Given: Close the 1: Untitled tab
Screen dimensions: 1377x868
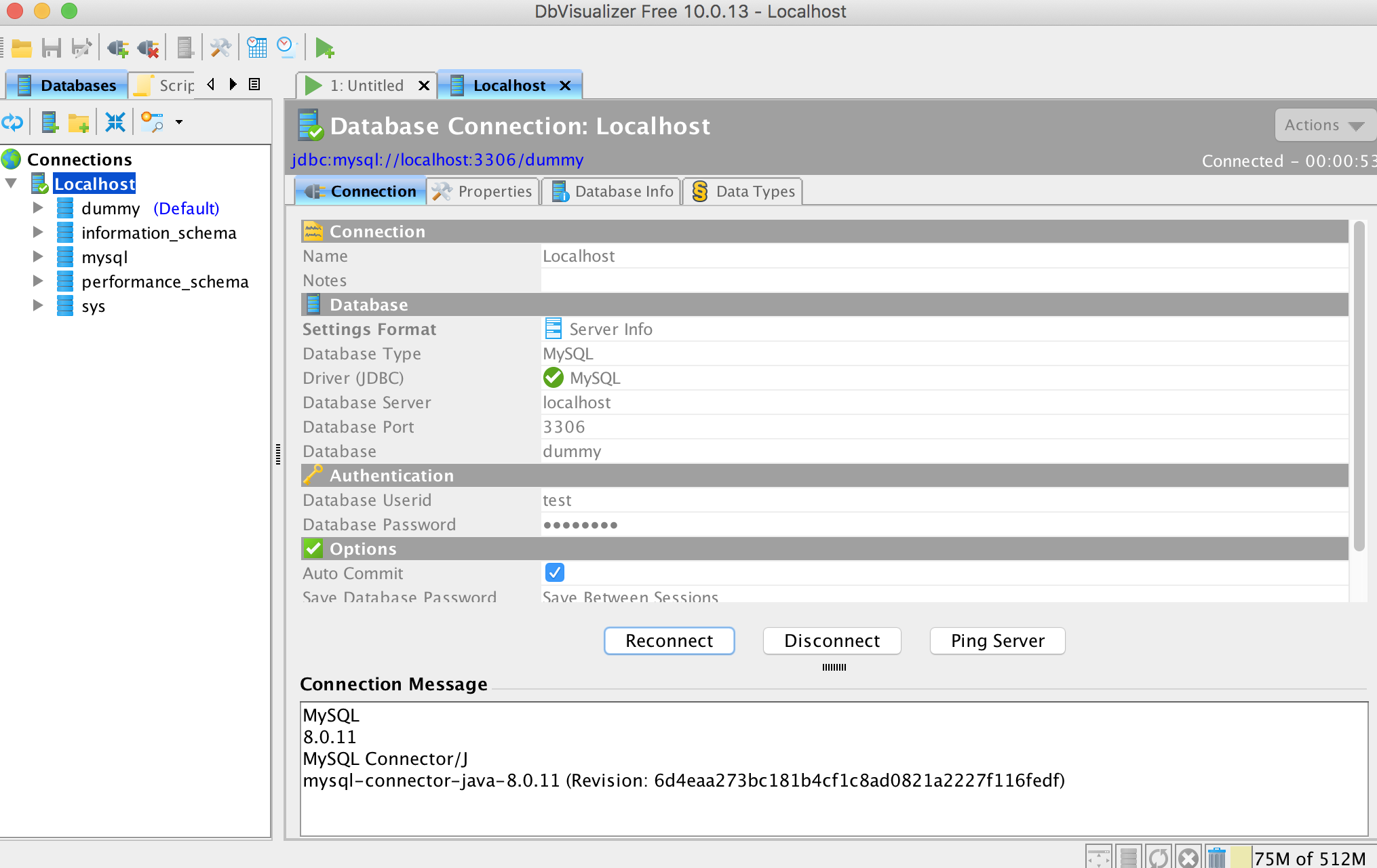Looking at the screenshot, I should tap(424, 85).
